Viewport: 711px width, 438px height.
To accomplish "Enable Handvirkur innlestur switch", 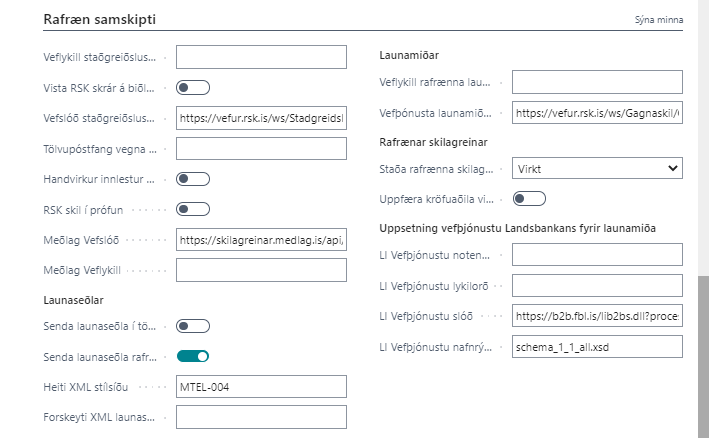I will click(x=193, y=179).
